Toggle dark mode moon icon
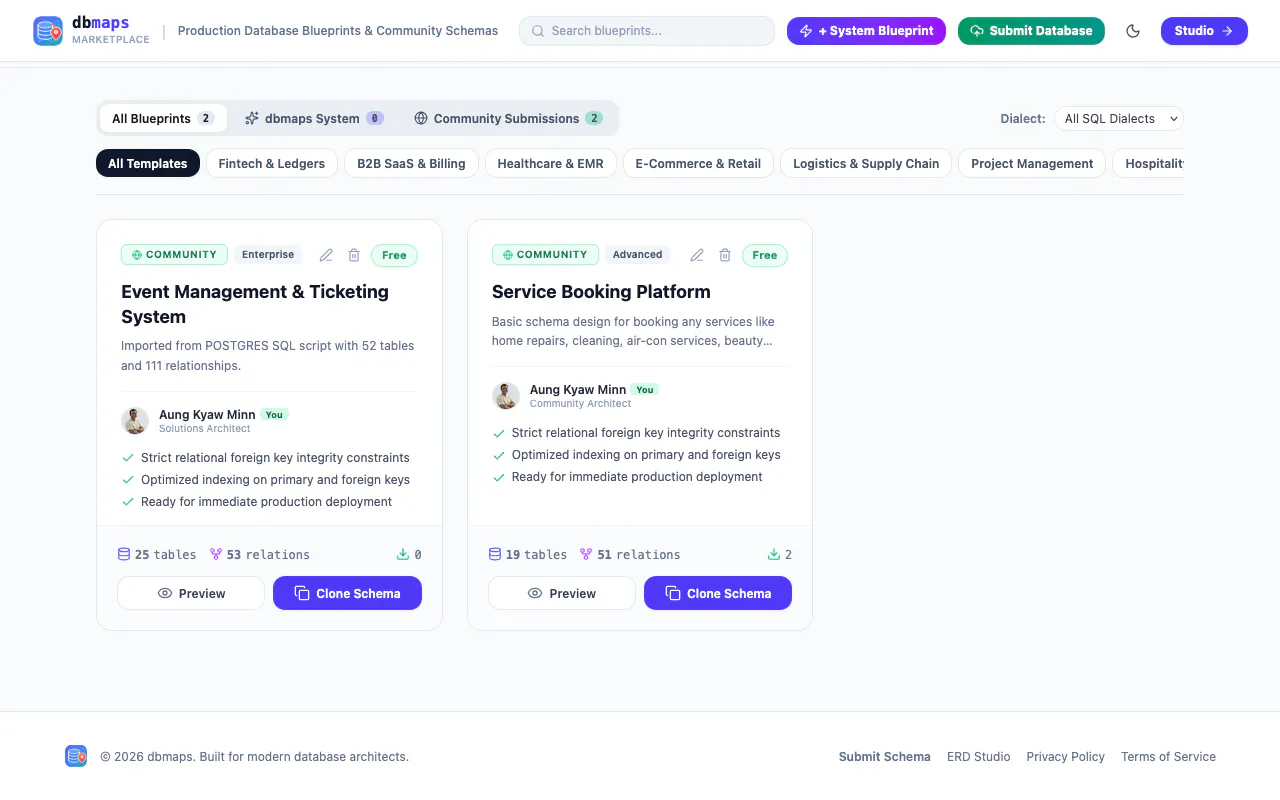The image size is (1280, 800). (x=1133, y=31)
